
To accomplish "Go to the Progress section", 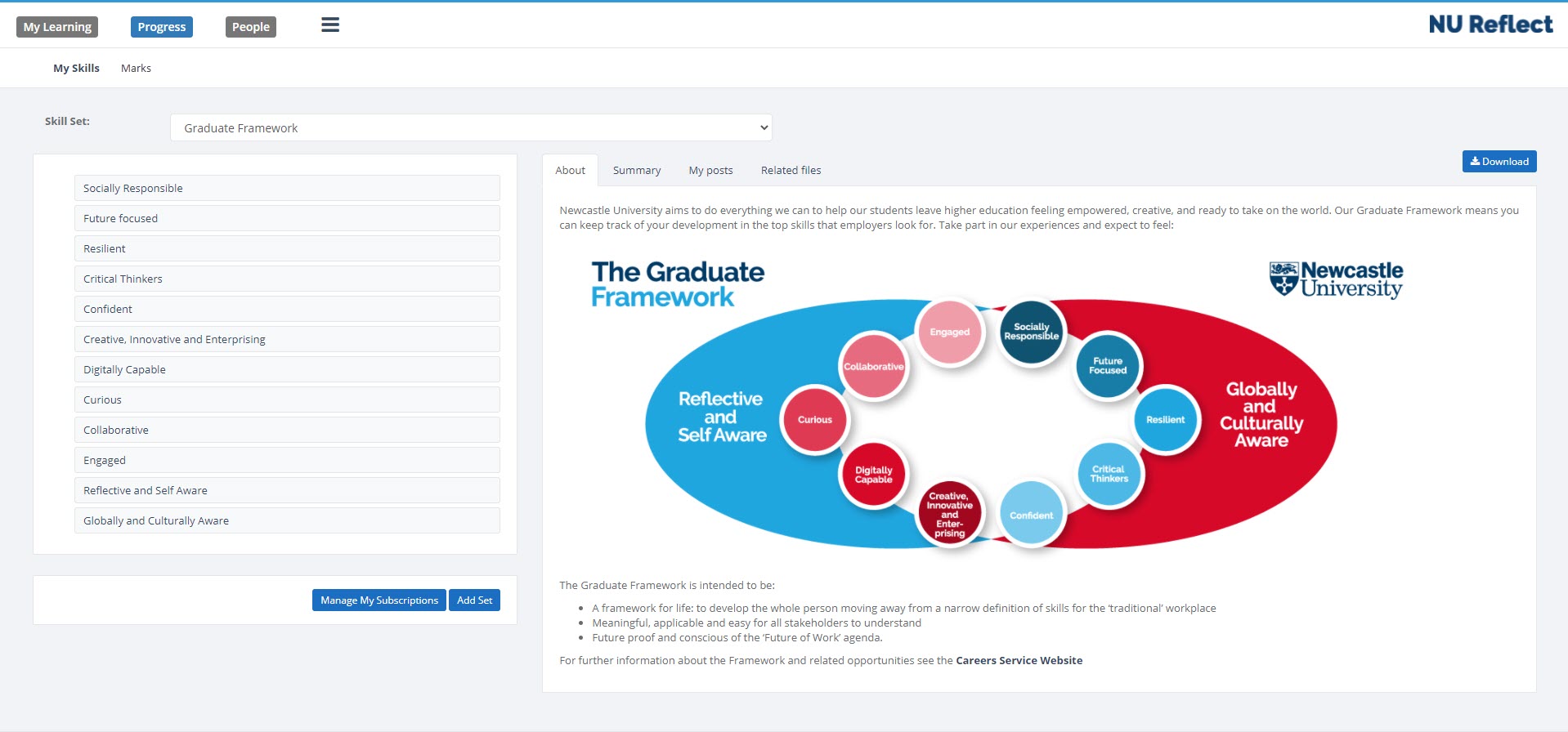I will pyautogui.click(x=162, y=27).
